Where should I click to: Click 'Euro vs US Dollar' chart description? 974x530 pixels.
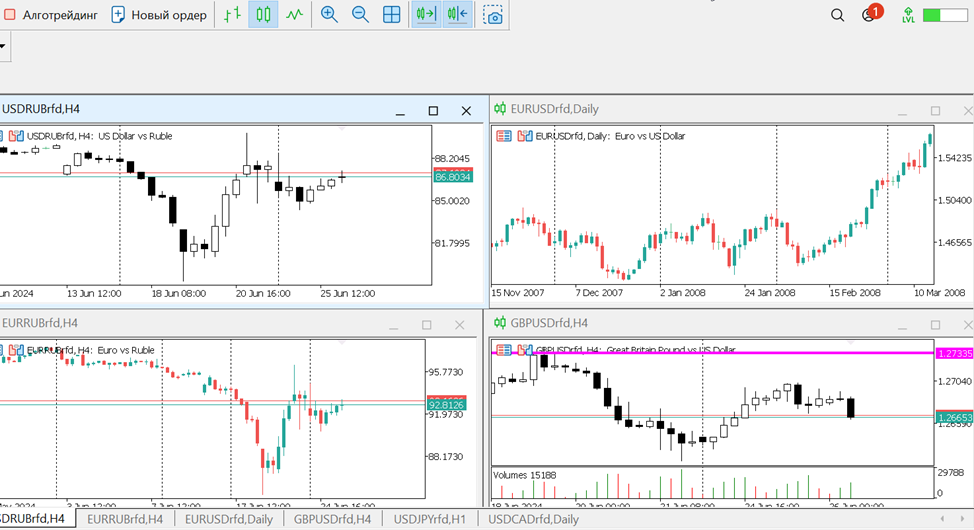pos(650,136)
